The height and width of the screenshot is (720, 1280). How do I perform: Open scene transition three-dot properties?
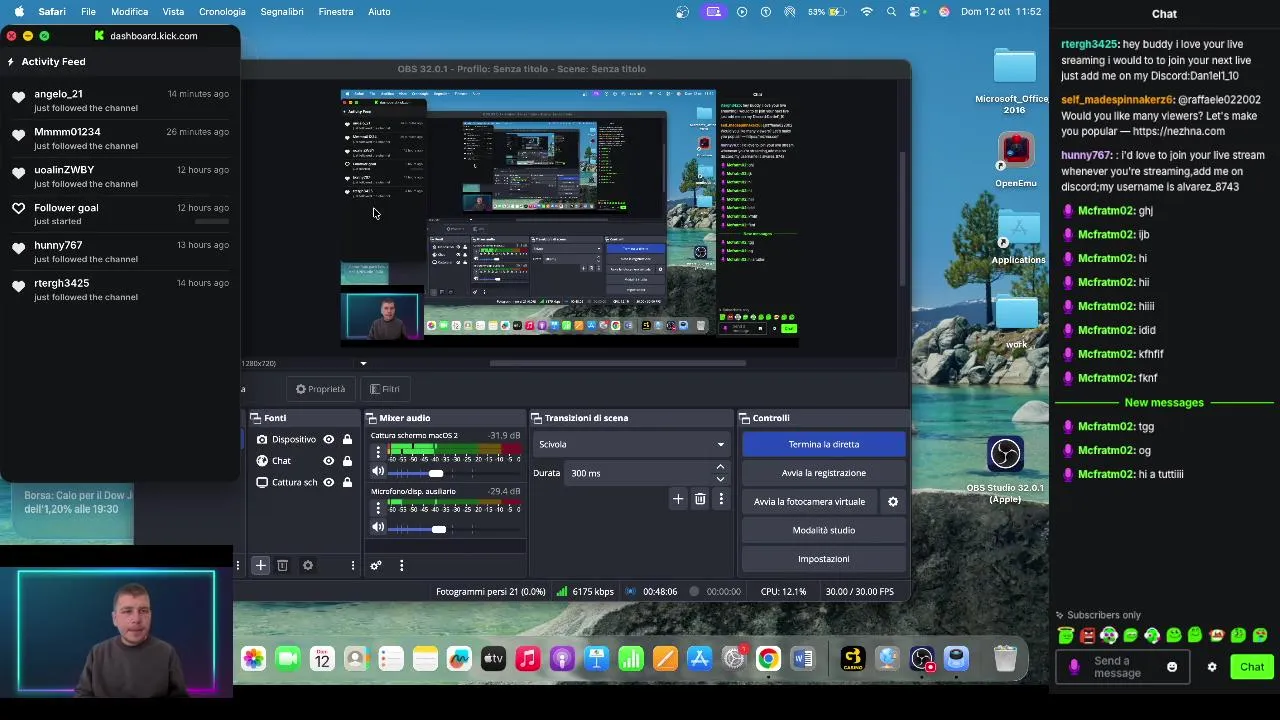[x=721, y=499]
